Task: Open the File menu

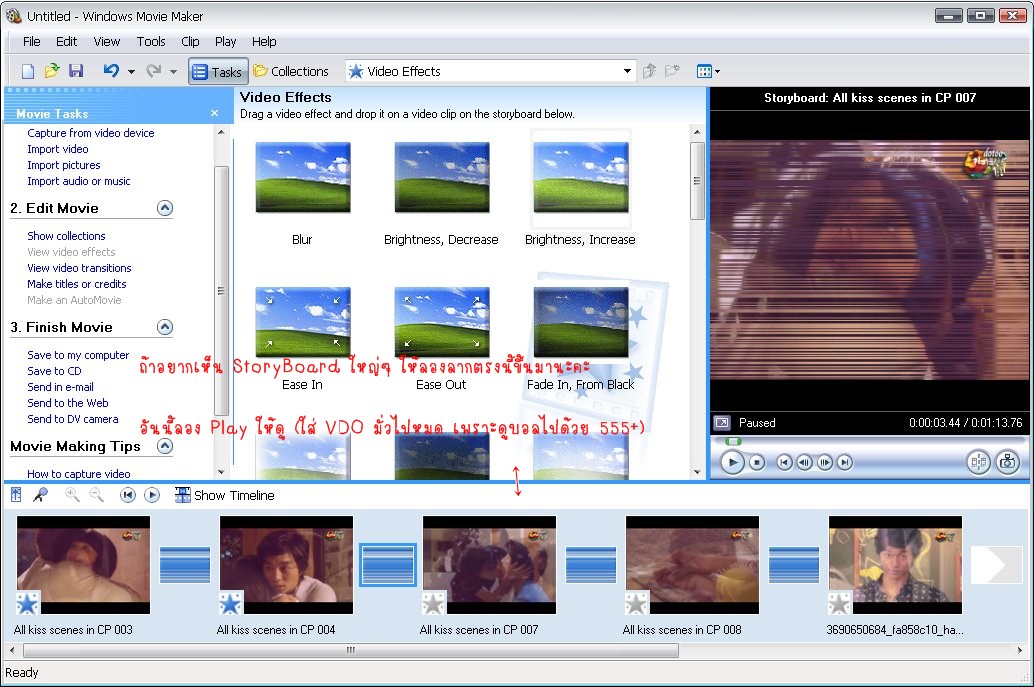Action: point(32,42)
